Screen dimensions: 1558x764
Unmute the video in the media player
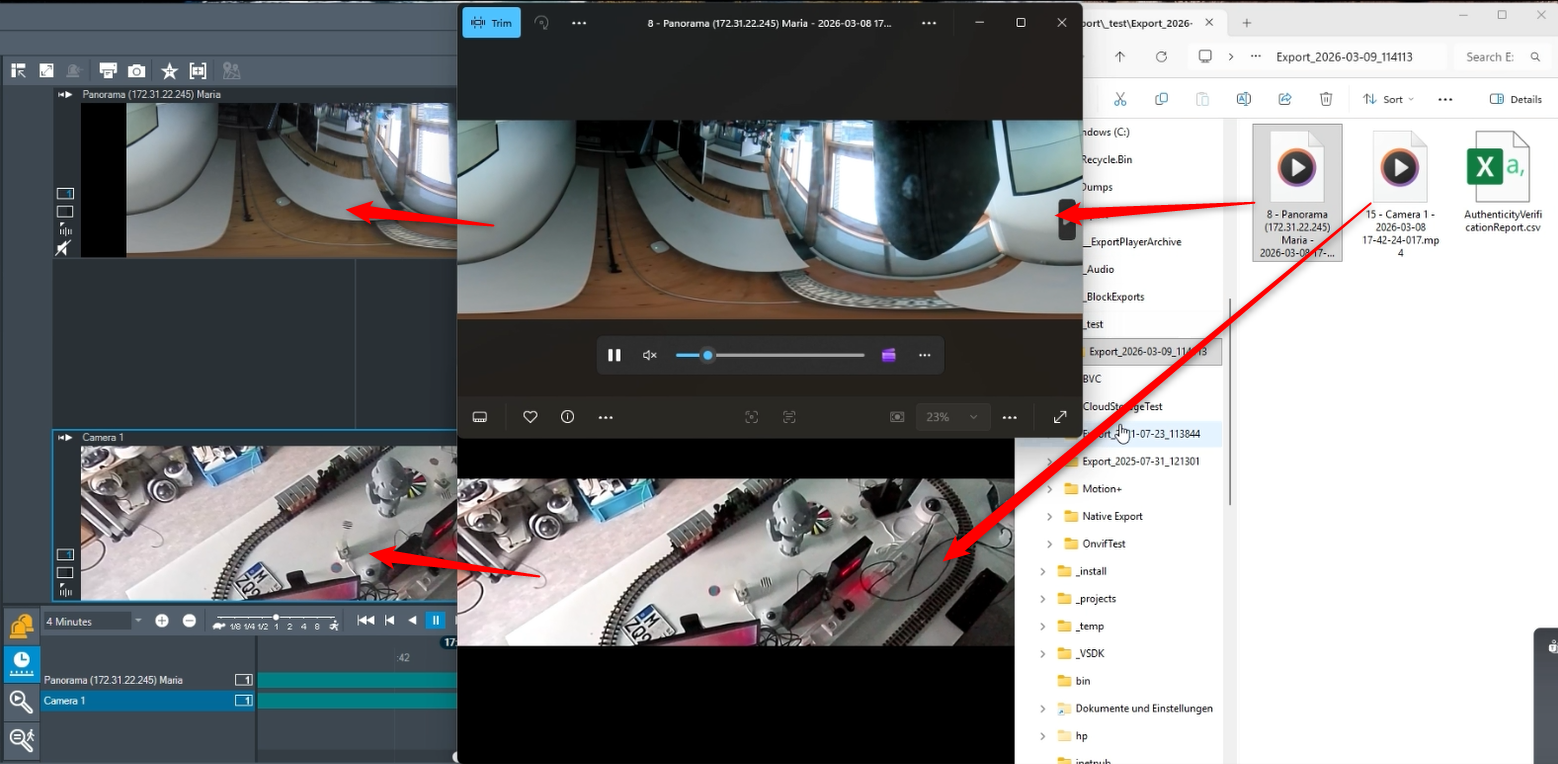coord(649,355)
